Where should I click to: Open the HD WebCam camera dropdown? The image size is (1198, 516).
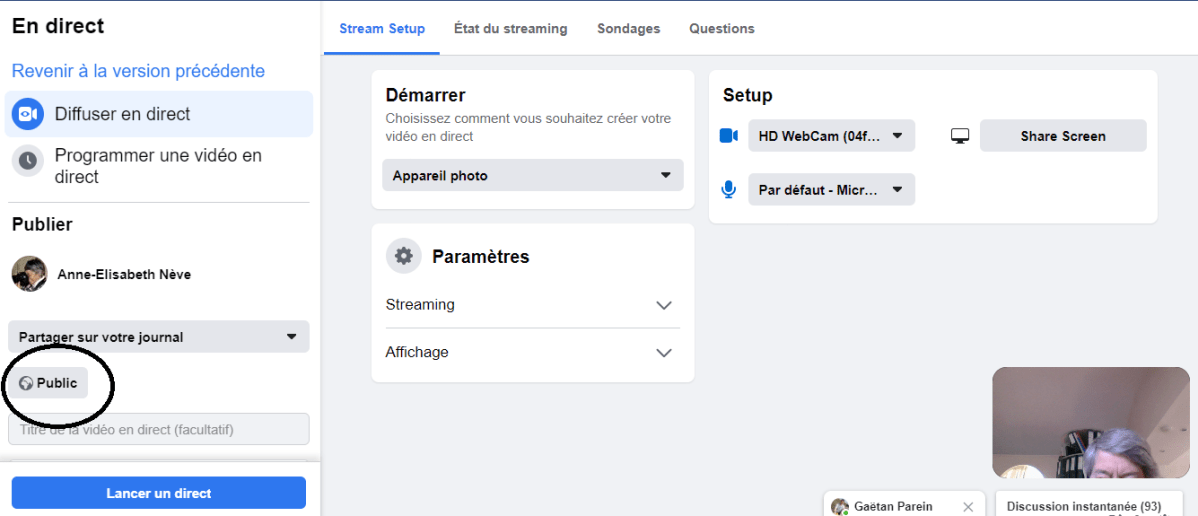(831, 136)
